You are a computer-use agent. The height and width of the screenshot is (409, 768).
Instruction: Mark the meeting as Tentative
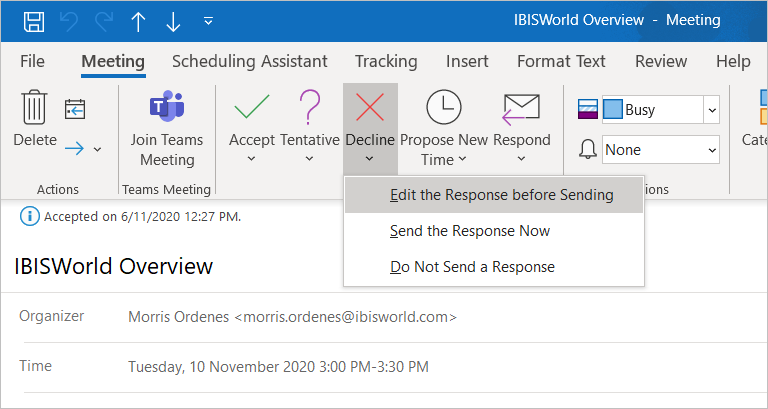pyautogui.click(x=311, y=108)
